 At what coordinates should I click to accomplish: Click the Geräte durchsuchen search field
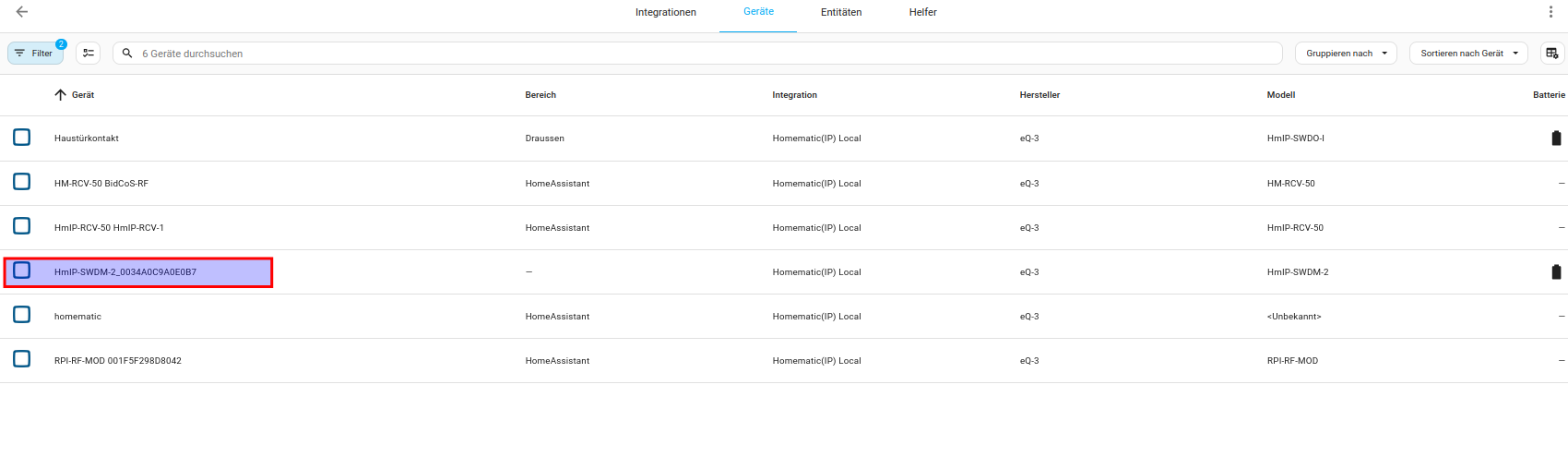pos(701,54)
